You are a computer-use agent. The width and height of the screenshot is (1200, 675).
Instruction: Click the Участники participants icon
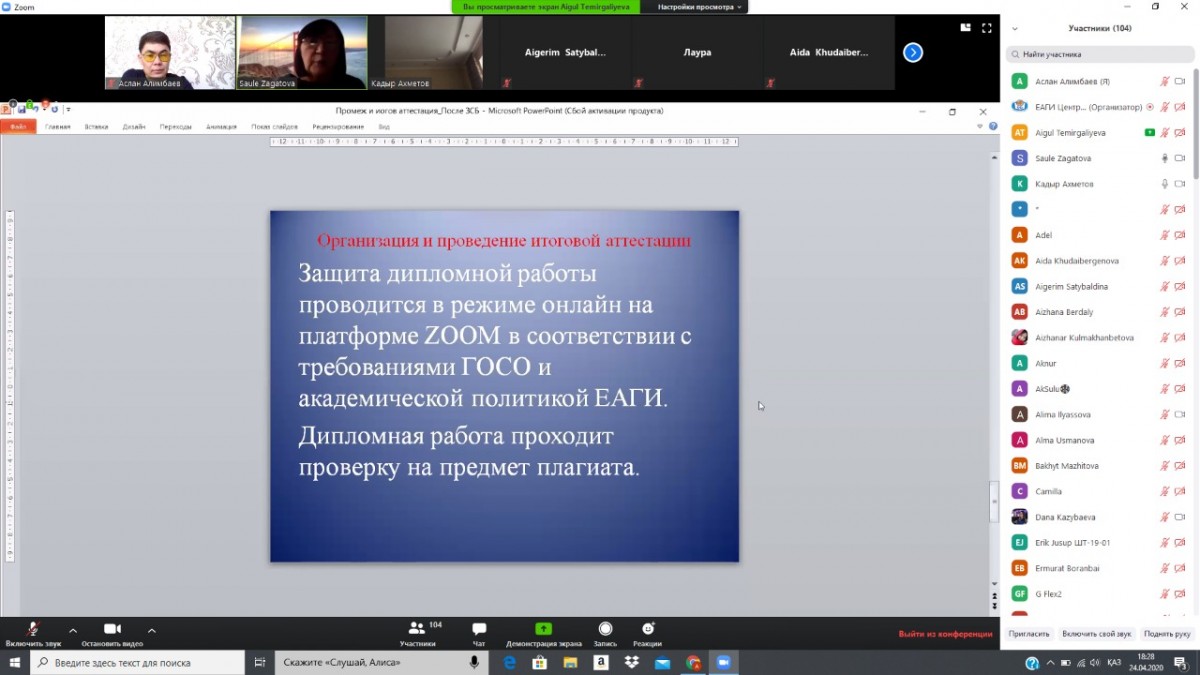coord(417,629)
